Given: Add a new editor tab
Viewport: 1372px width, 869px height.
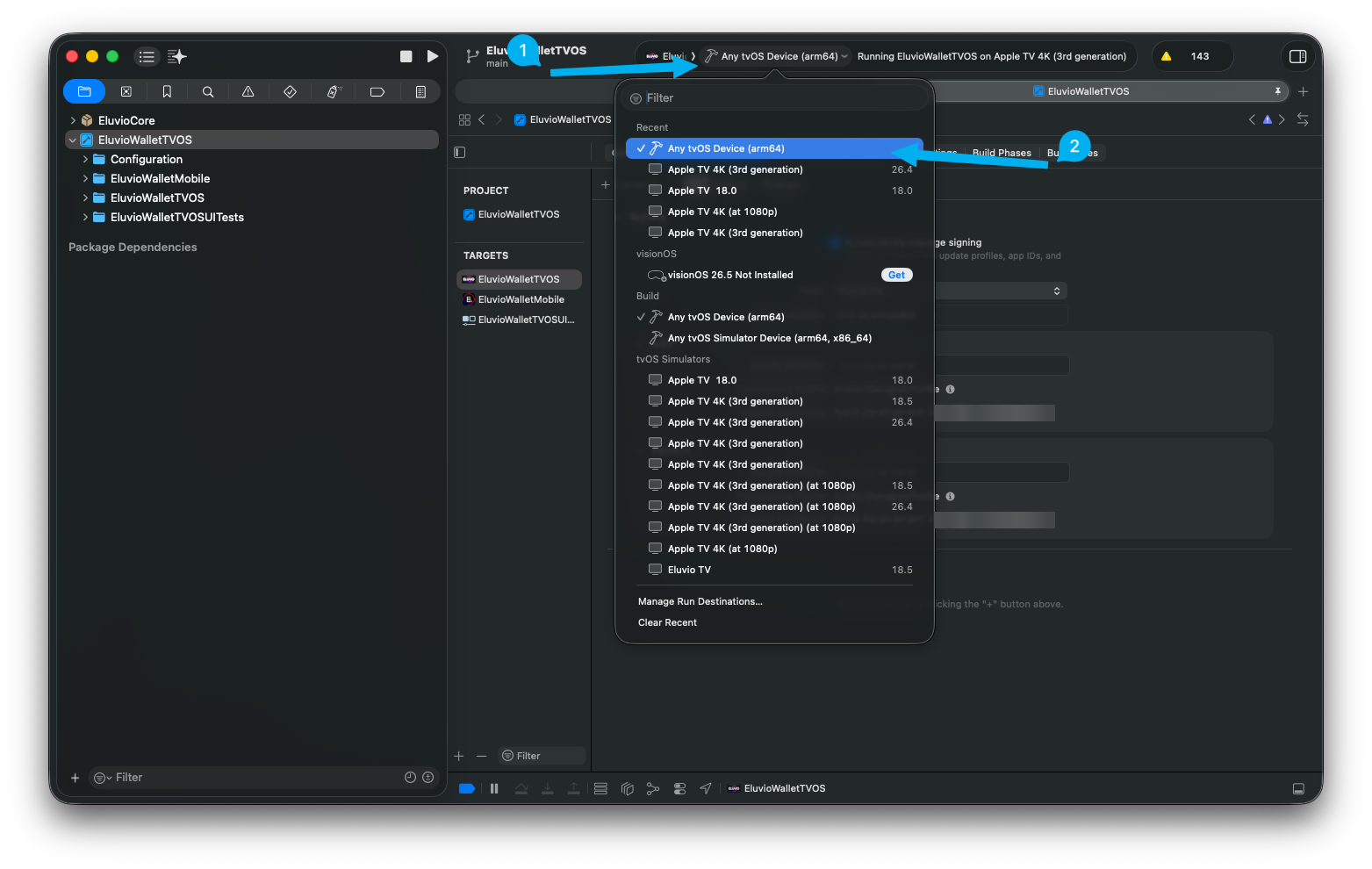Looking at the screenshot, I should (x=1304, y=91).
